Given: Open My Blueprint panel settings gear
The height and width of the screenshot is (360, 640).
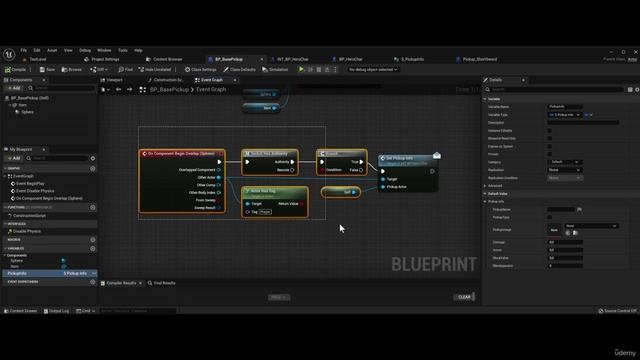Looking at the screenshot, I should pyautogui.click(x=93, y=158).
